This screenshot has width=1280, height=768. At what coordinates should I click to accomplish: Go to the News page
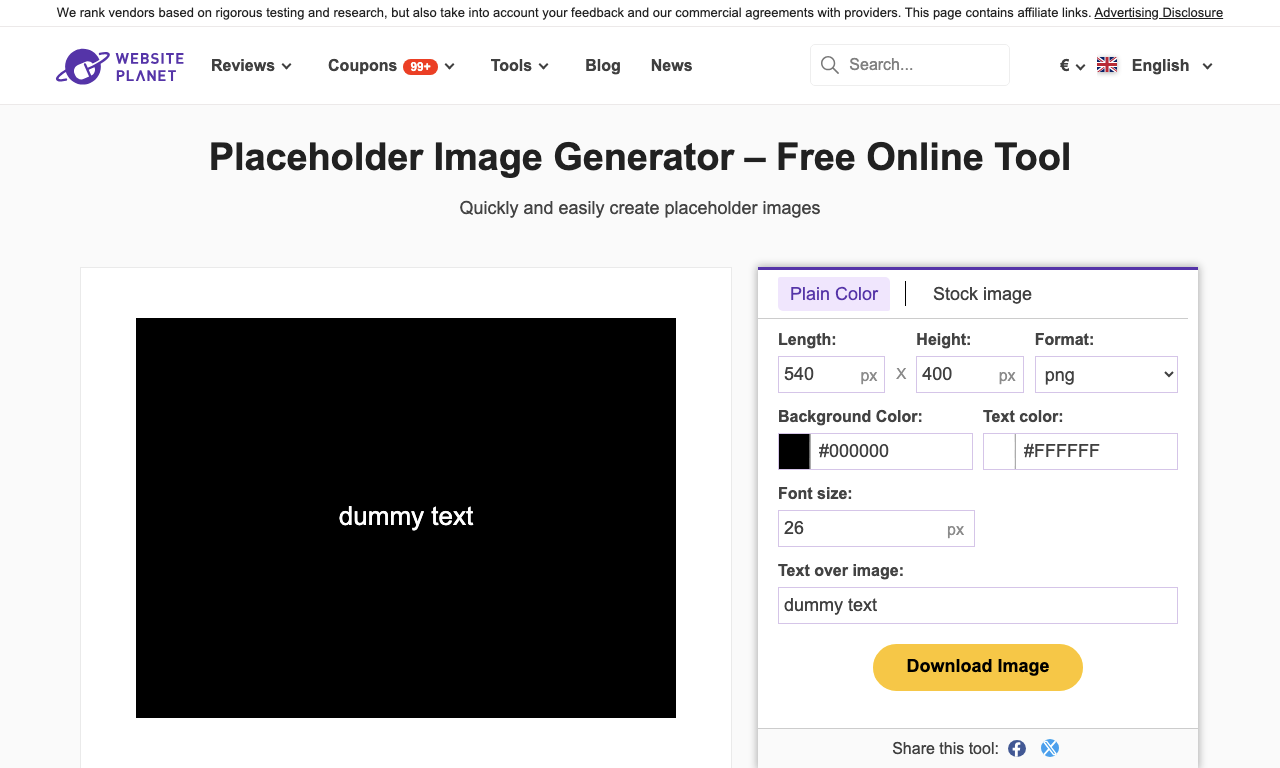[x=671, y=66]
